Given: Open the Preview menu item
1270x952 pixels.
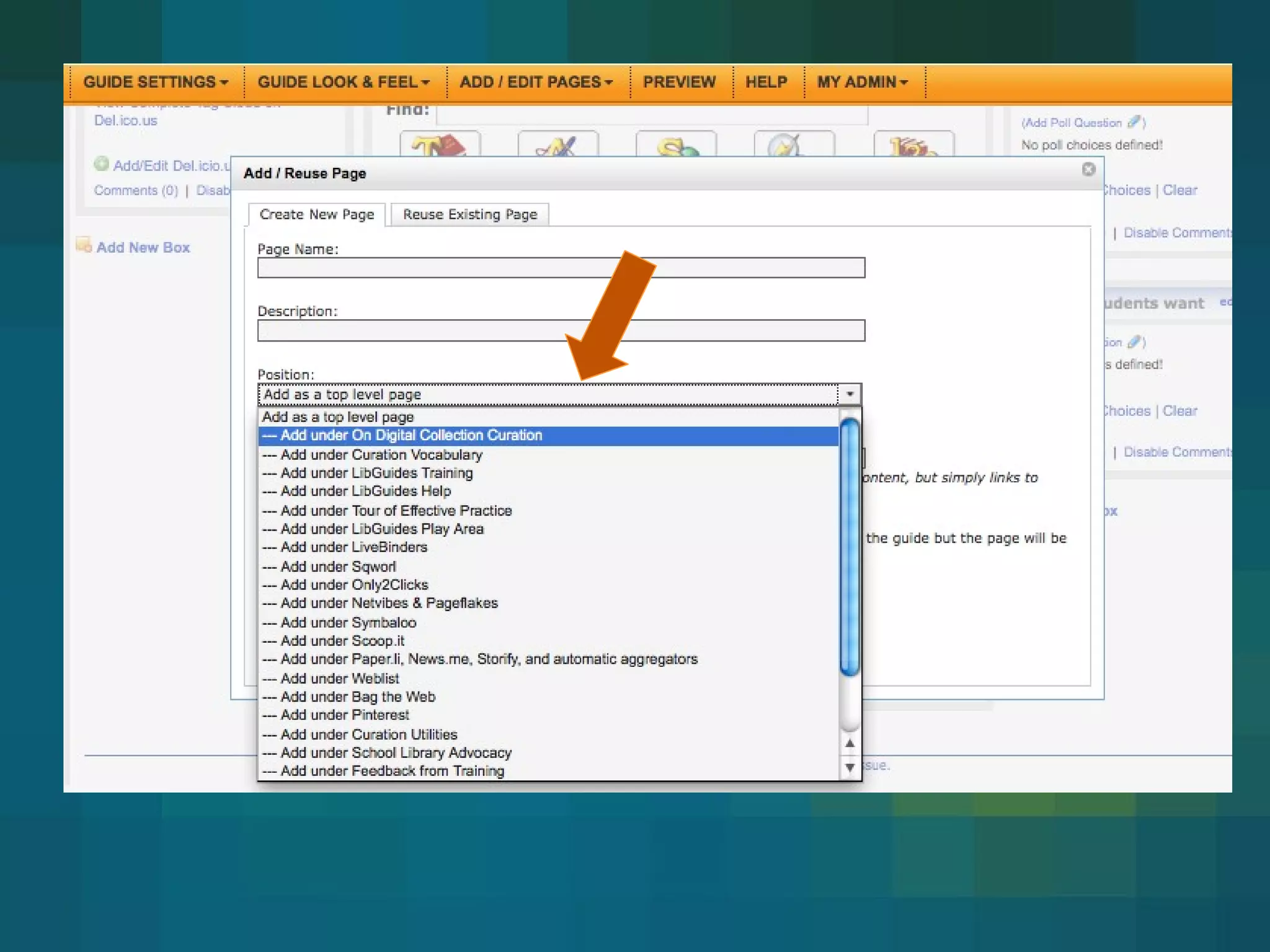Looking at the screenshot, I should tap(679, 82).
